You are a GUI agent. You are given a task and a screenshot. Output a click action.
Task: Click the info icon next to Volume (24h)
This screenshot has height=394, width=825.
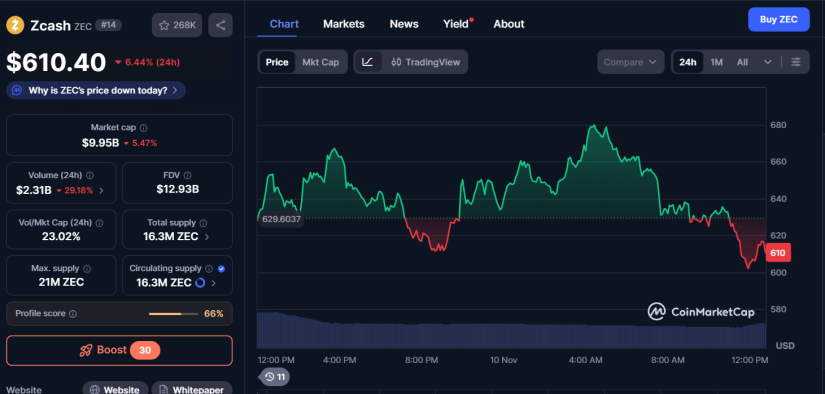pyautogui.click(x=90, y=175)
